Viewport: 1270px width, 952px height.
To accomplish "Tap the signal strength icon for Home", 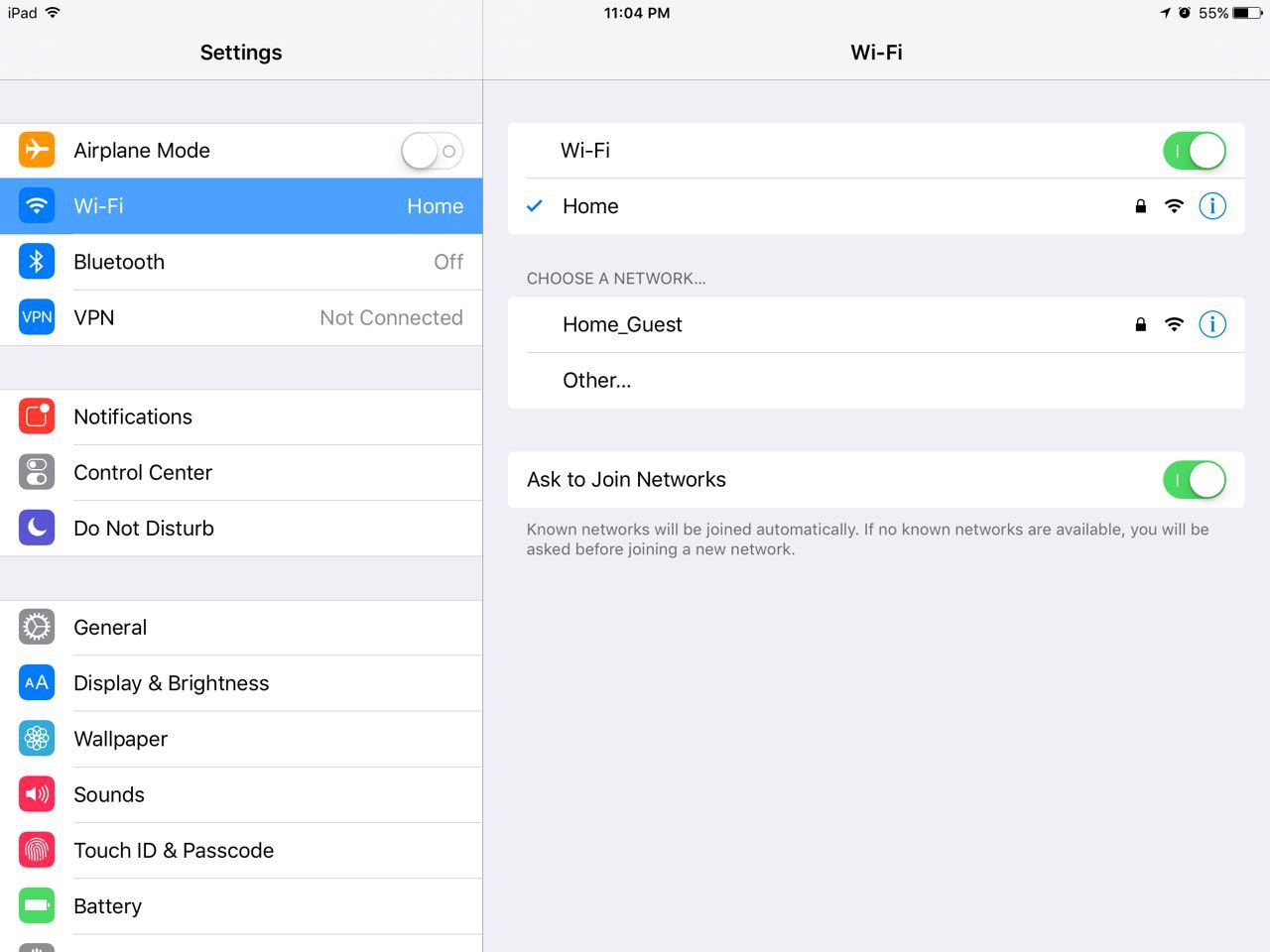I will coord(1174,206).
